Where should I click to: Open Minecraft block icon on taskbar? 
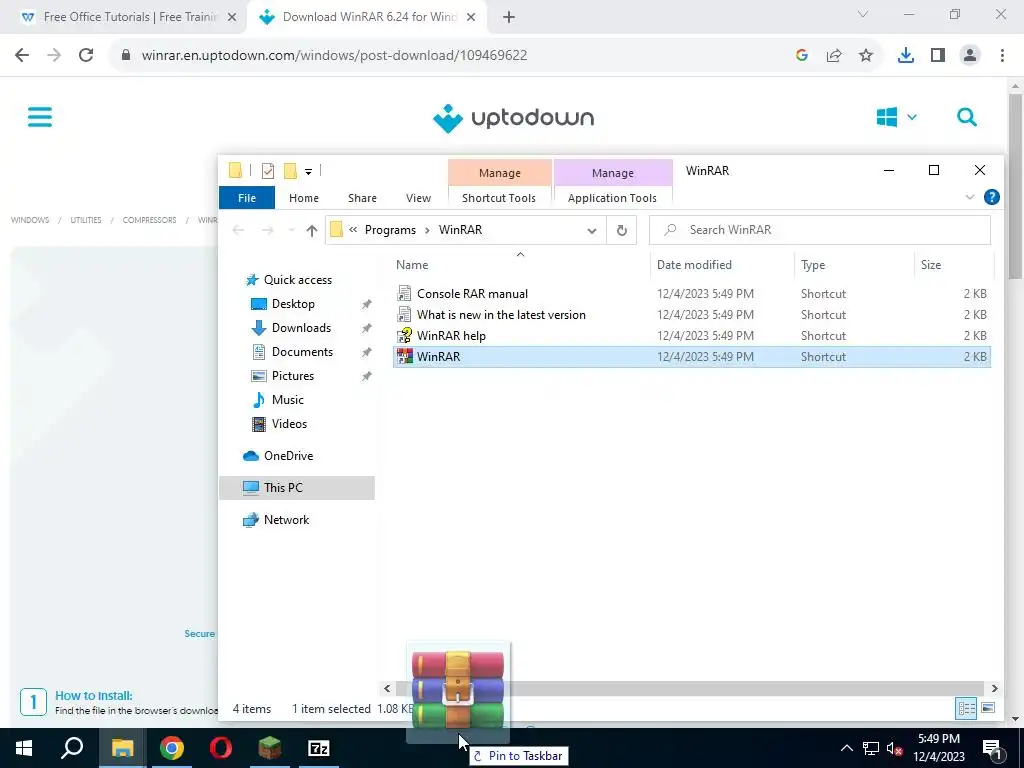270,748
